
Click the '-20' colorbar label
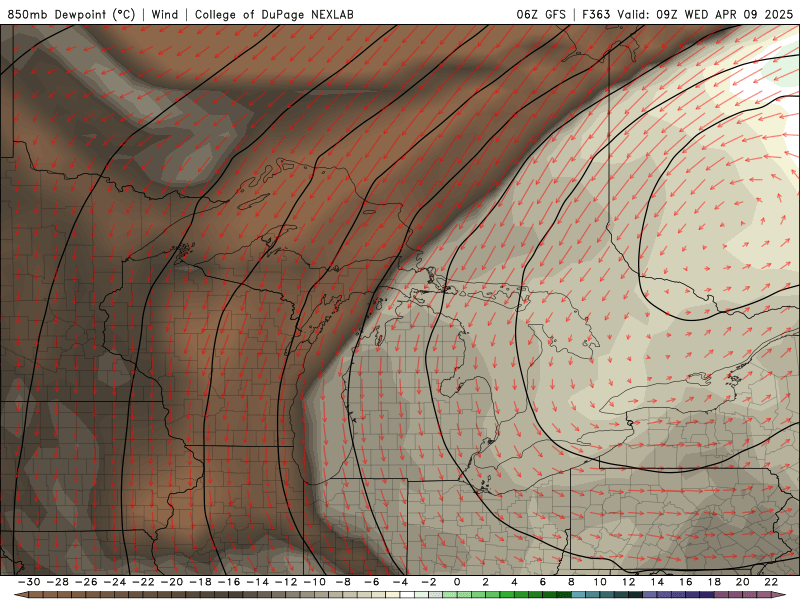[x=172, y=582]
